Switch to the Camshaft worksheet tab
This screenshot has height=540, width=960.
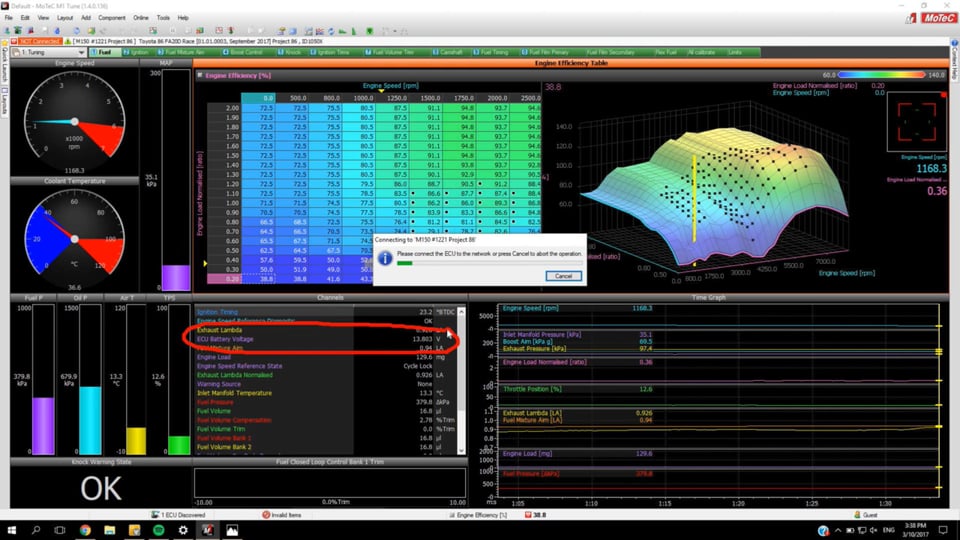pyautogui.click(x=450, y=53)
